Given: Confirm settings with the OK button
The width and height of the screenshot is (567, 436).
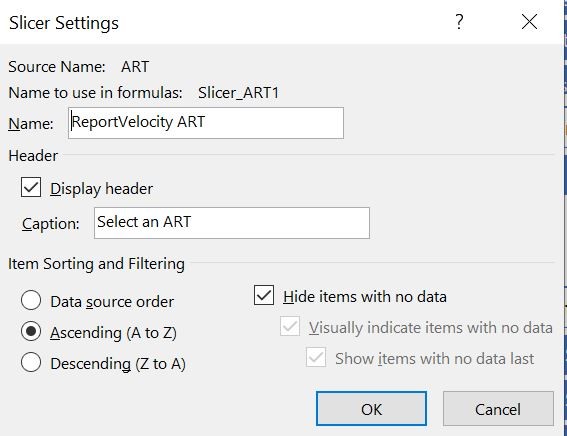Looking at the screenshot, I should coord(371,409).
